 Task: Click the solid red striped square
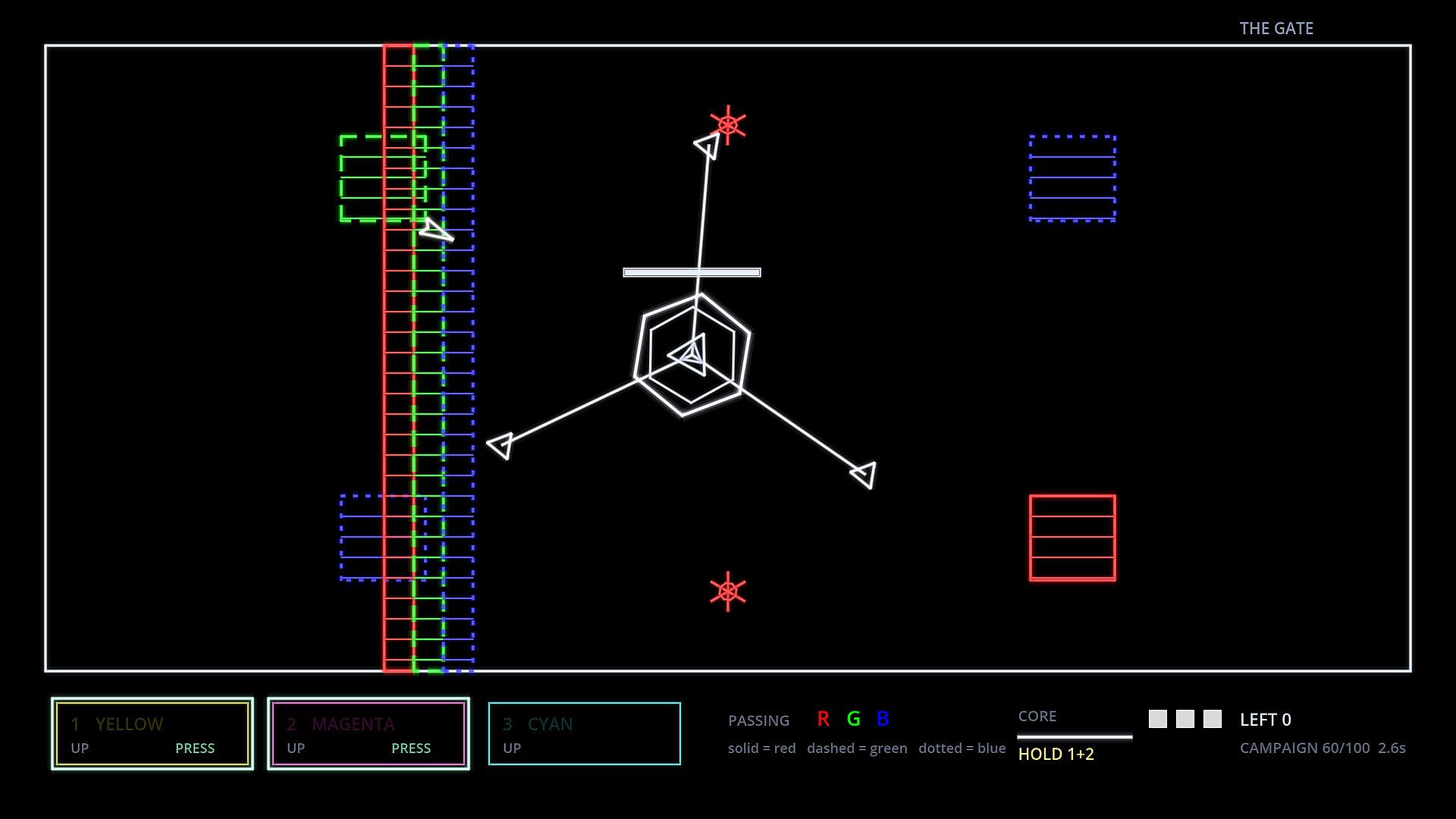1072,538
